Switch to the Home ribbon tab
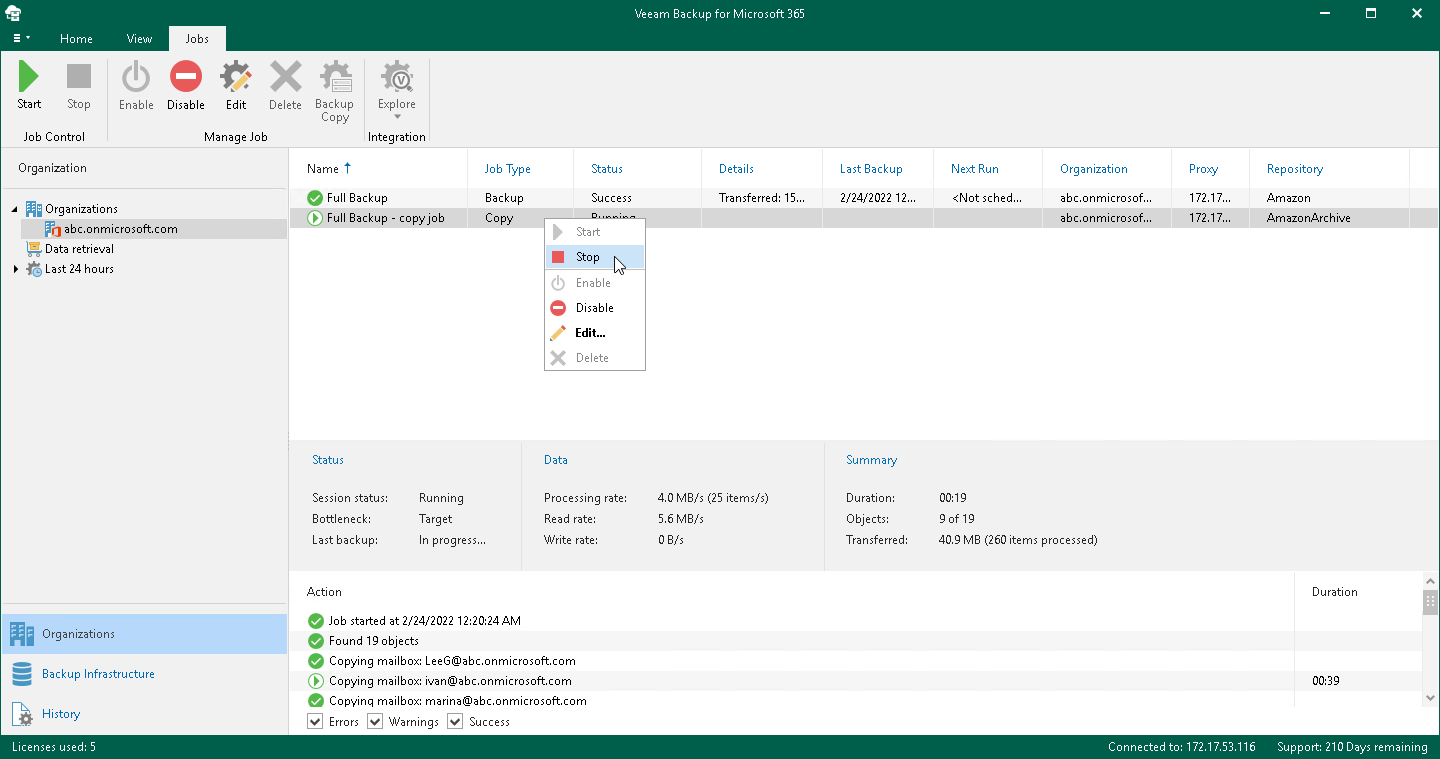The width and height of the screenshot is (1440, 759). pyautogui.click(x=76, y=39)
